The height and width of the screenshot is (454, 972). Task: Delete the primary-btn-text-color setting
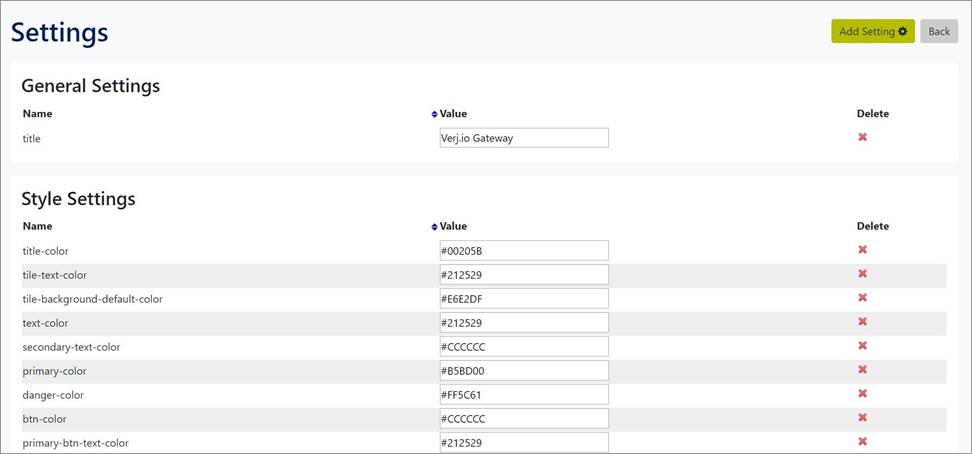[862, 441]
